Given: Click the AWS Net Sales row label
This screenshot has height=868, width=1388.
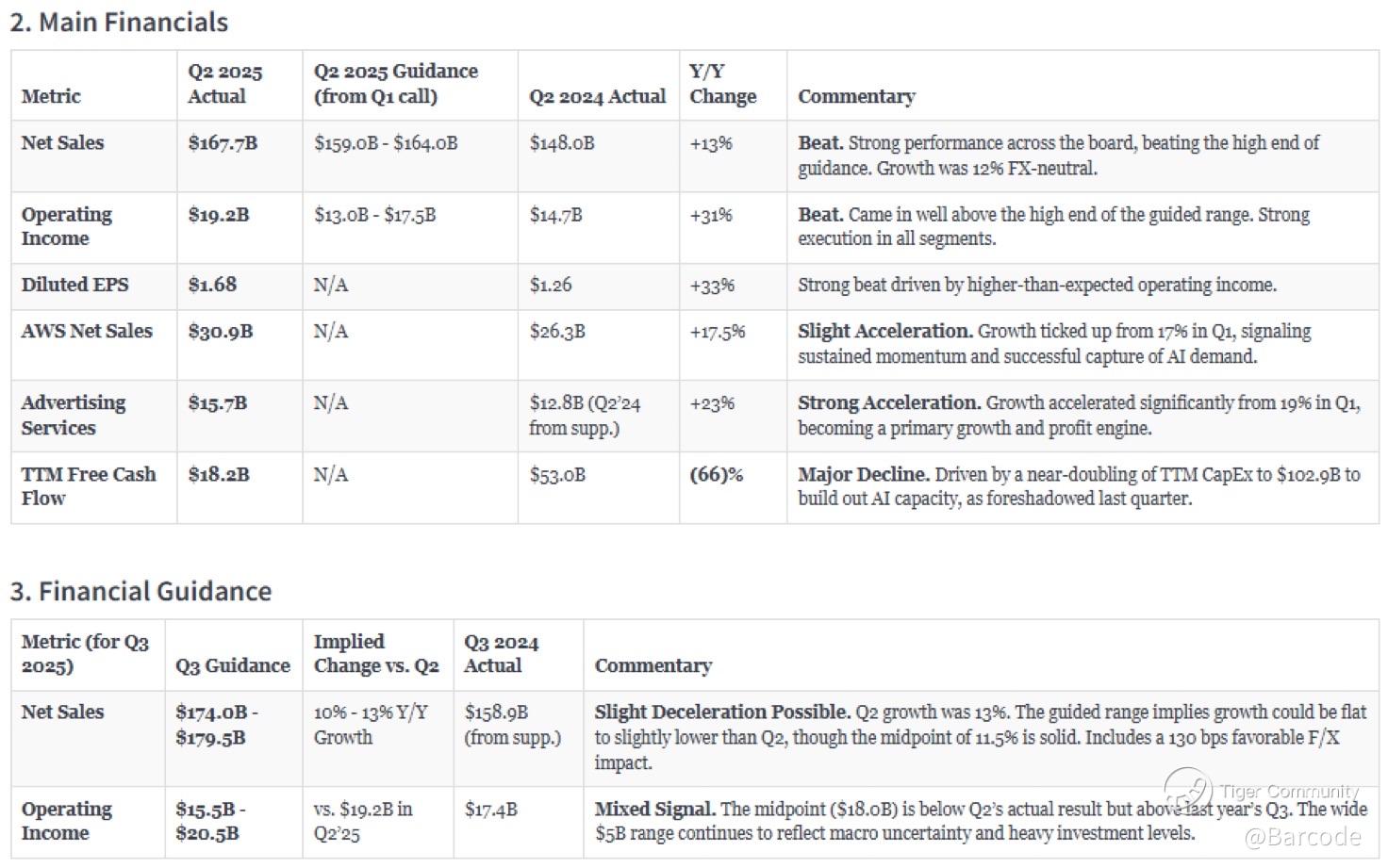Looking at the screenshot, I should 87,332.
